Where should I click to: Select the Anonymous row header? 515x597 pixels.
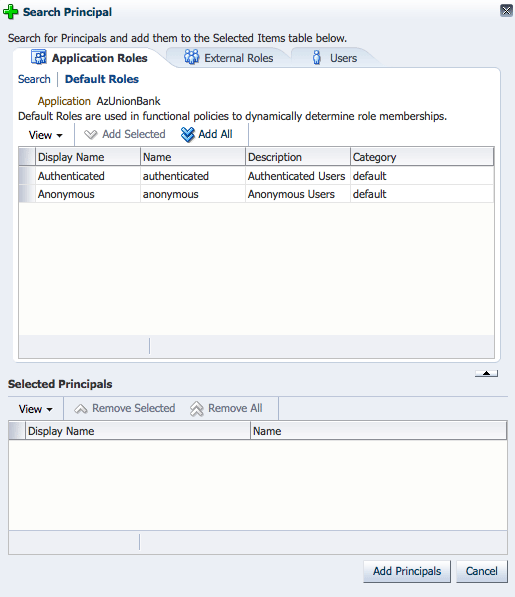27,194
